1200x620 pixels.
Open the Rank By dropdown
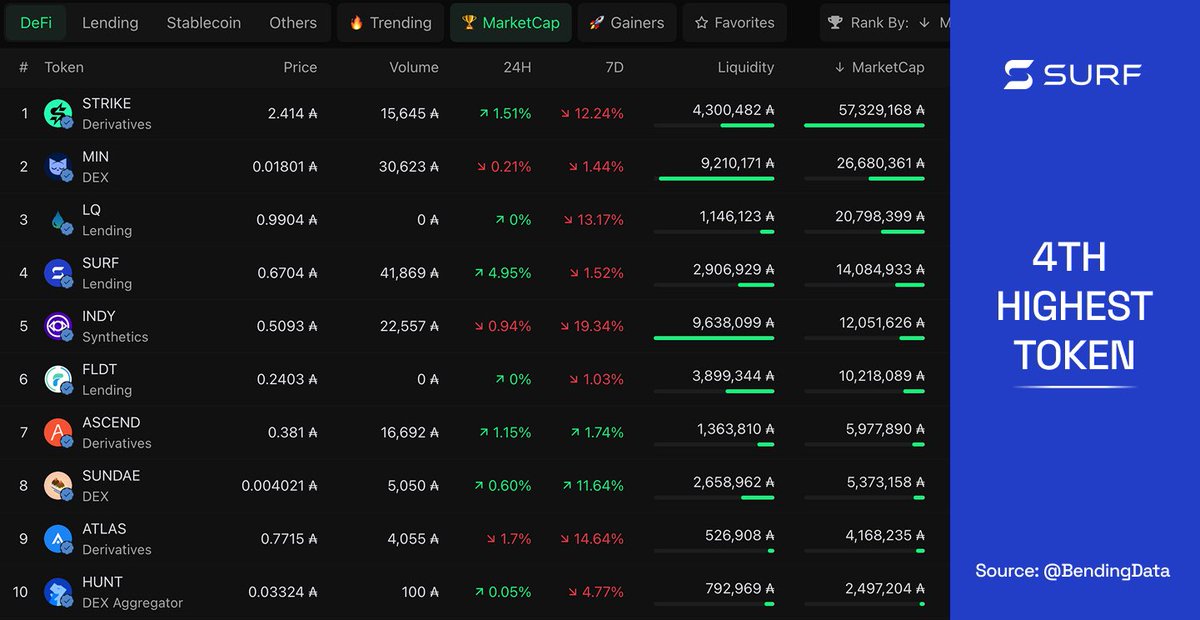[x=885, y=22]
